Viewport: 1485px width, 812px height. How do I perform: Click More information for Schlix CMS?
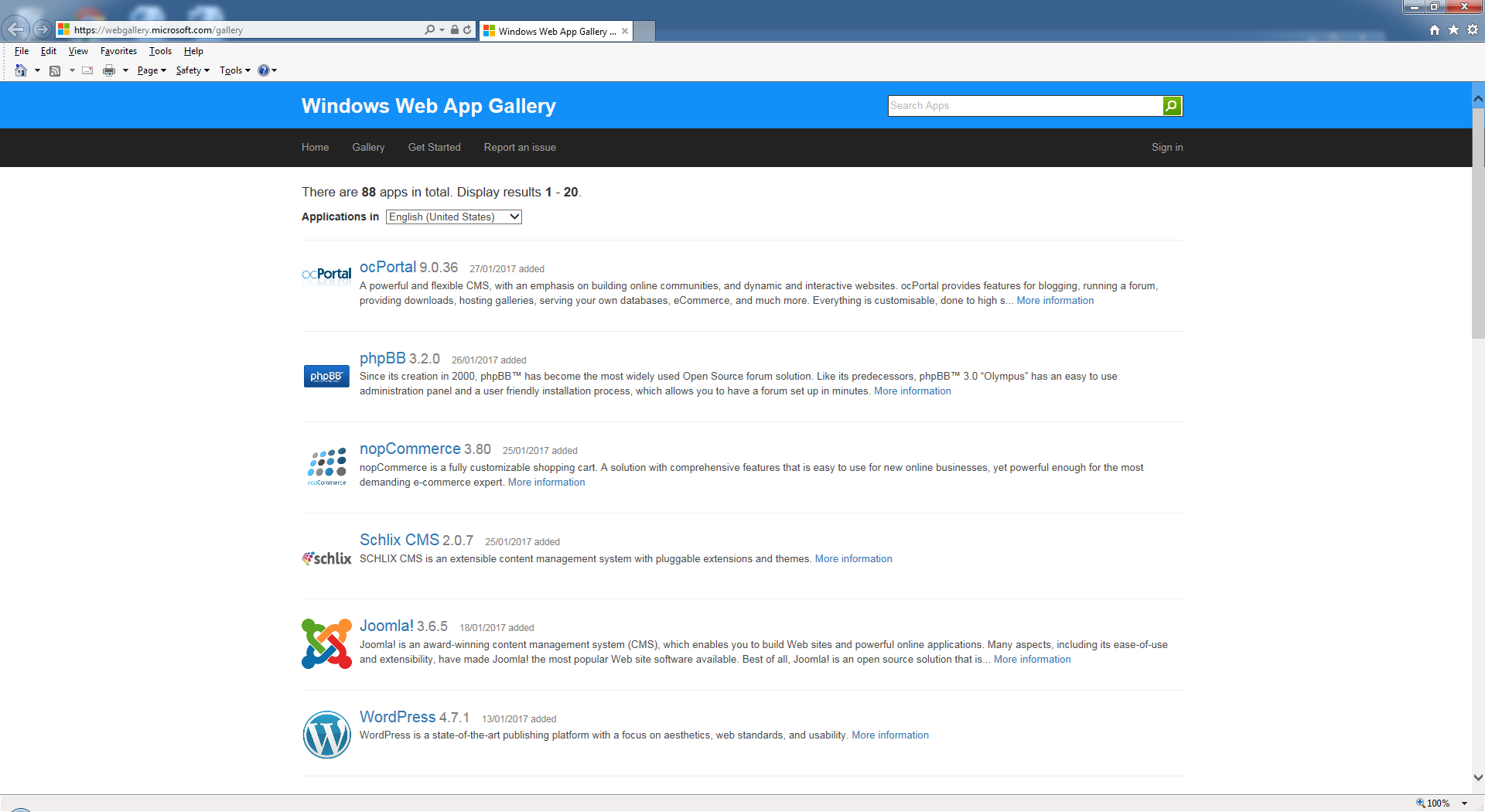click(854, 559)
